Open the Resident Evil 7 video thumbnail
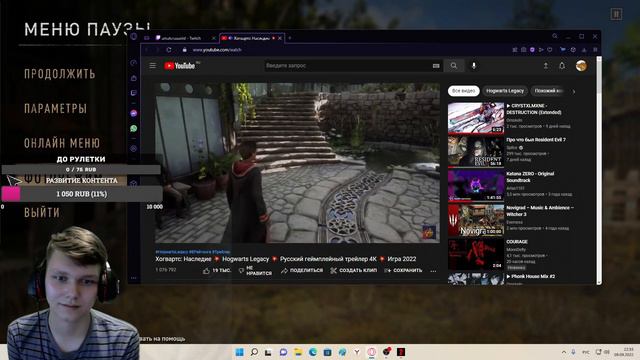The image size is (640, 360). [476, 152]
